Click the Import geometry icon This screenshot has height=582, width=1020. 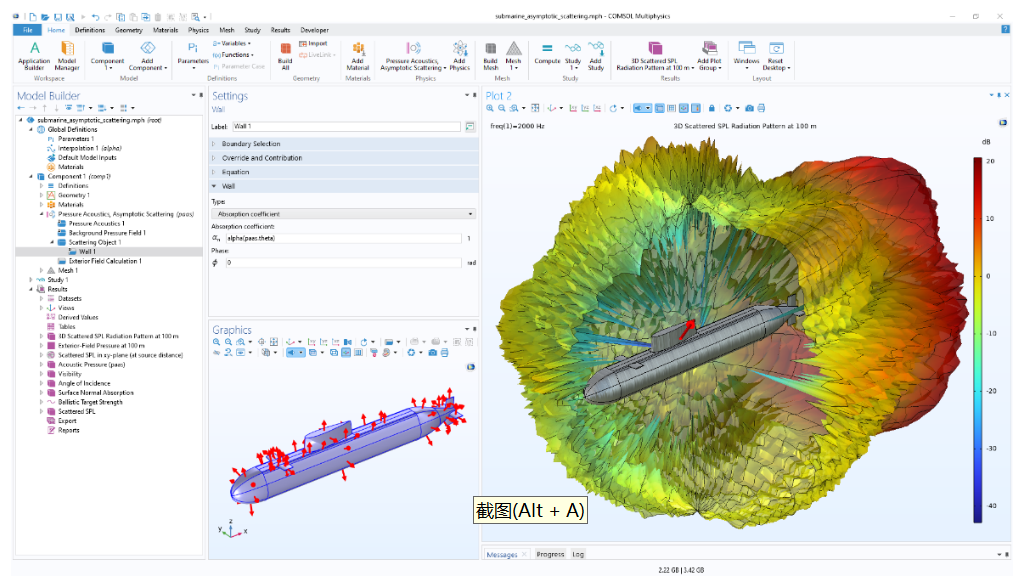click(313, 44)
